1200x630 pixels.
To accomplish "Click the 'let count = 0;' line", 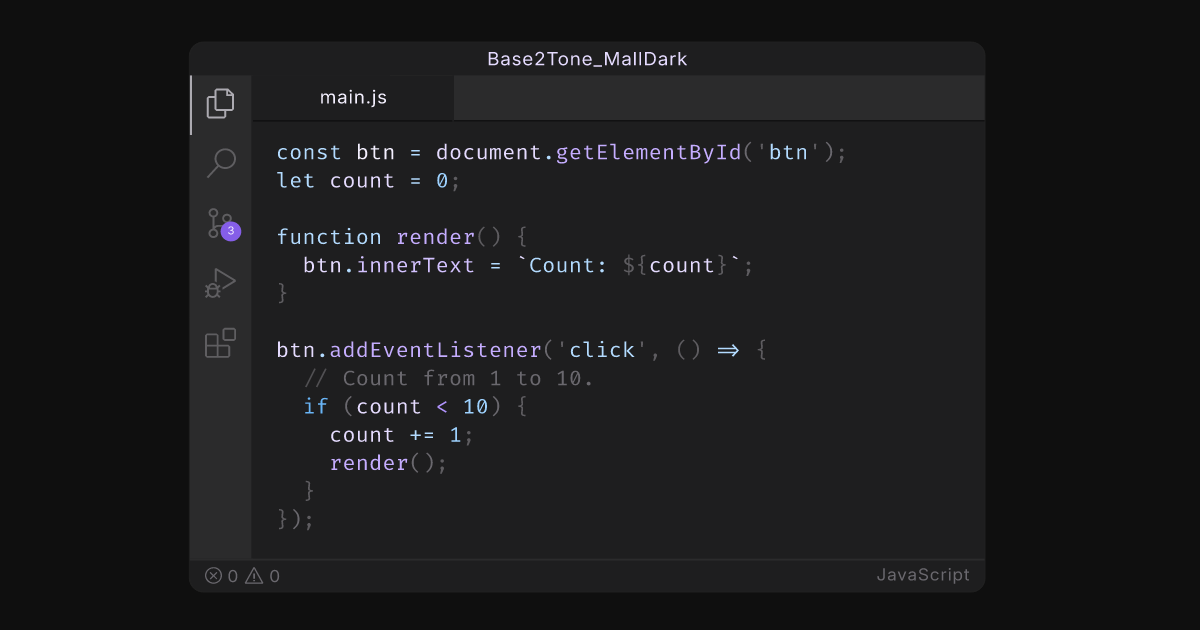I will (x=369, y=181).
